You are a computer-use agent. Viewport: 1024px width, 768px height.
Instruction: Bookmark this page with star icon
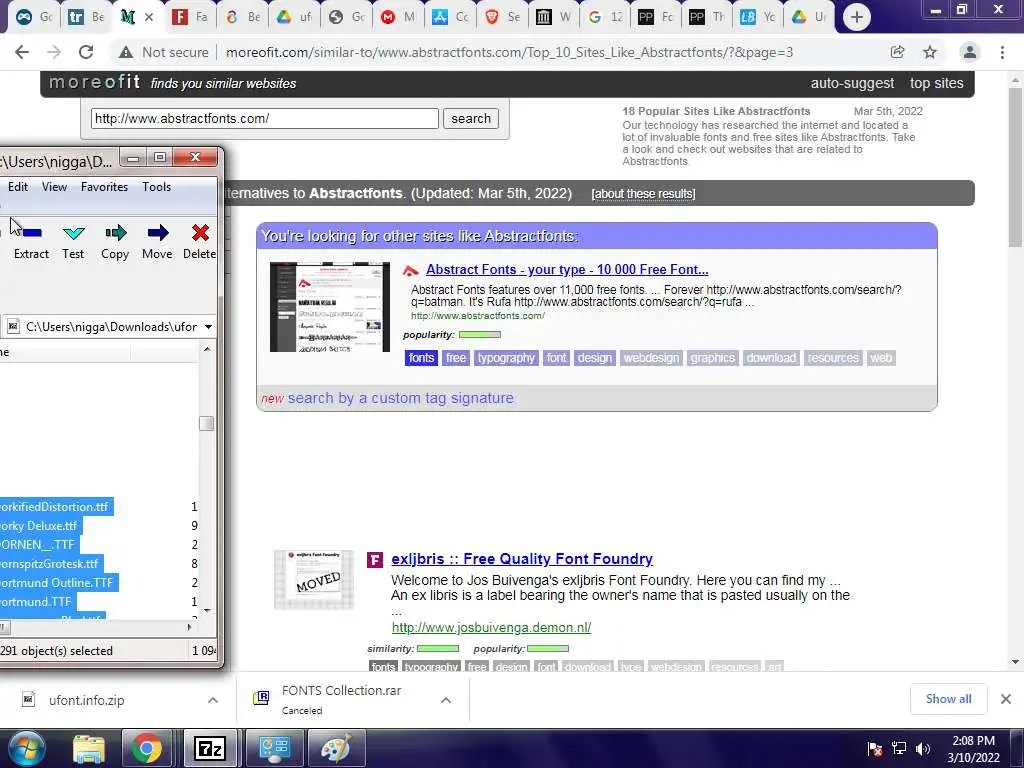930,52
